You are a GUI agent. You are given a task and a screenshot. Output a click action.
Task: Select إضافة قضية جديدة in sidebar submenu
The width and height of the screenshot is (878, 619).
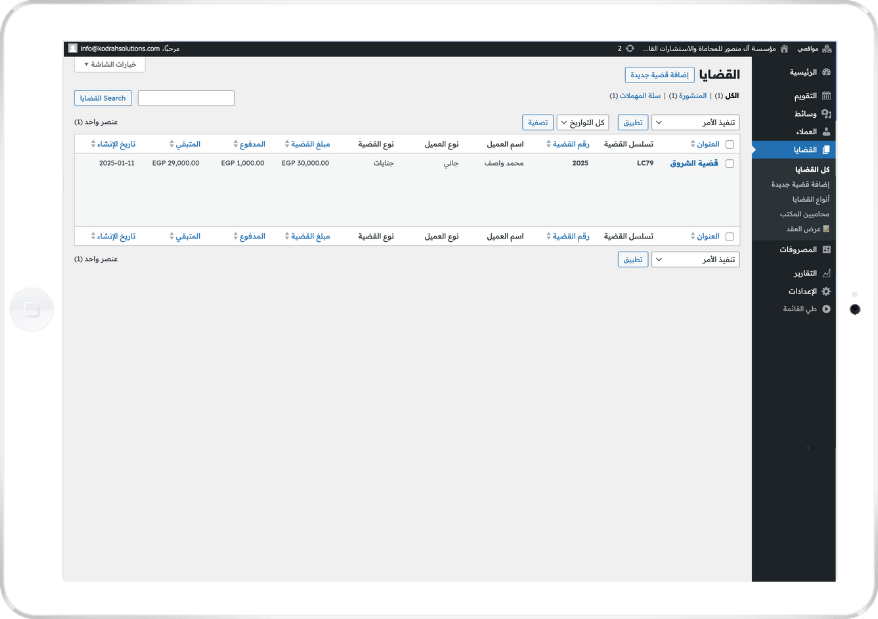(800, 184)
